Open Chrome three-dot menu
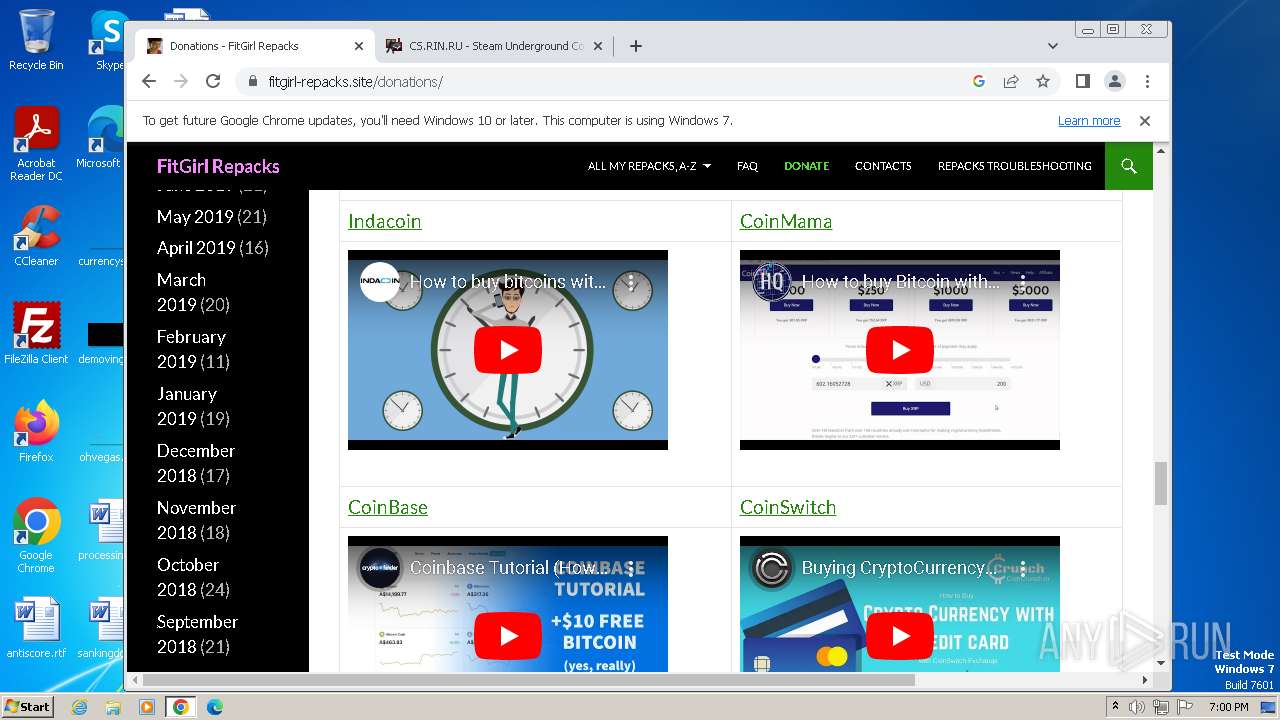This screenshot has height=720, width=1280. (1147, 81)
